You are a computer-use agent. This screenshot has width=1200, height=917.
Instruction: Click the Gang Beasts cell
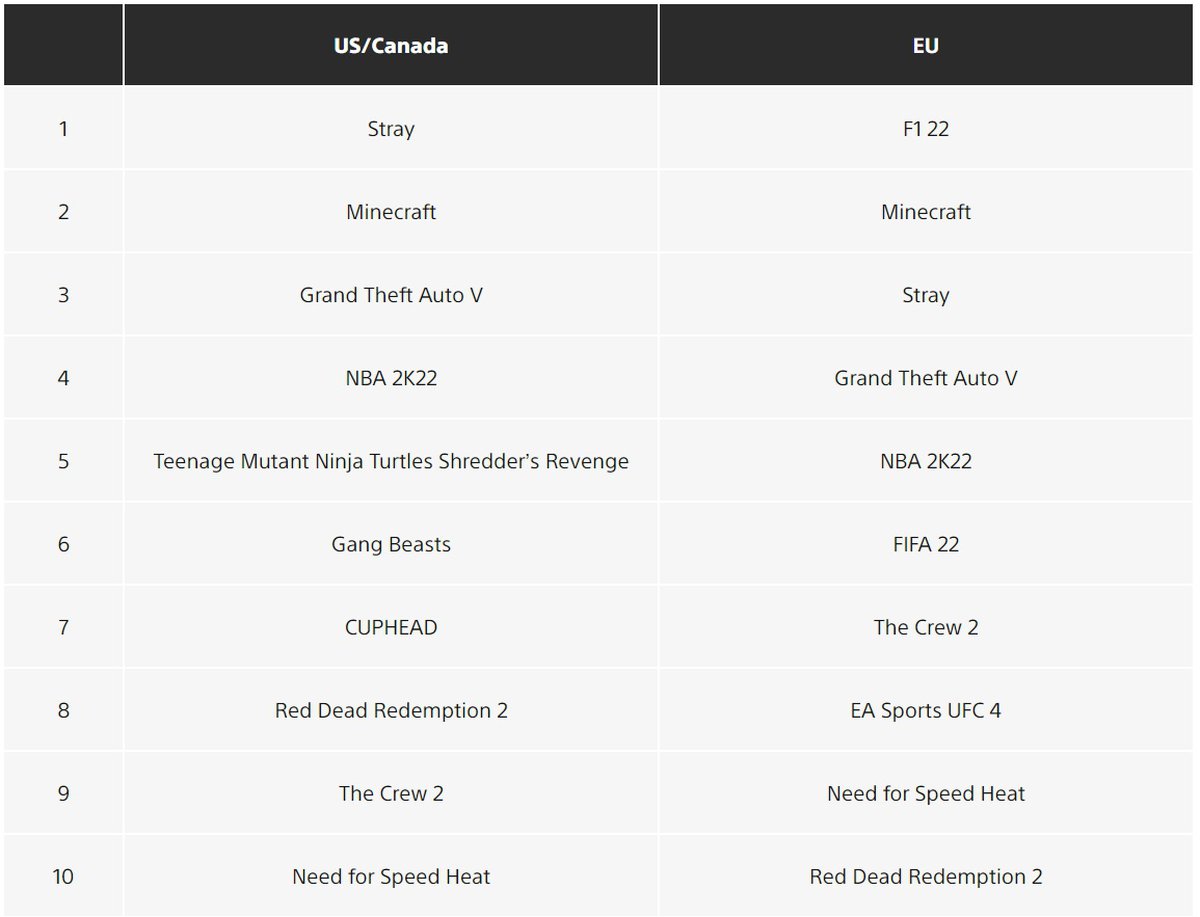(x=391, y=544)
